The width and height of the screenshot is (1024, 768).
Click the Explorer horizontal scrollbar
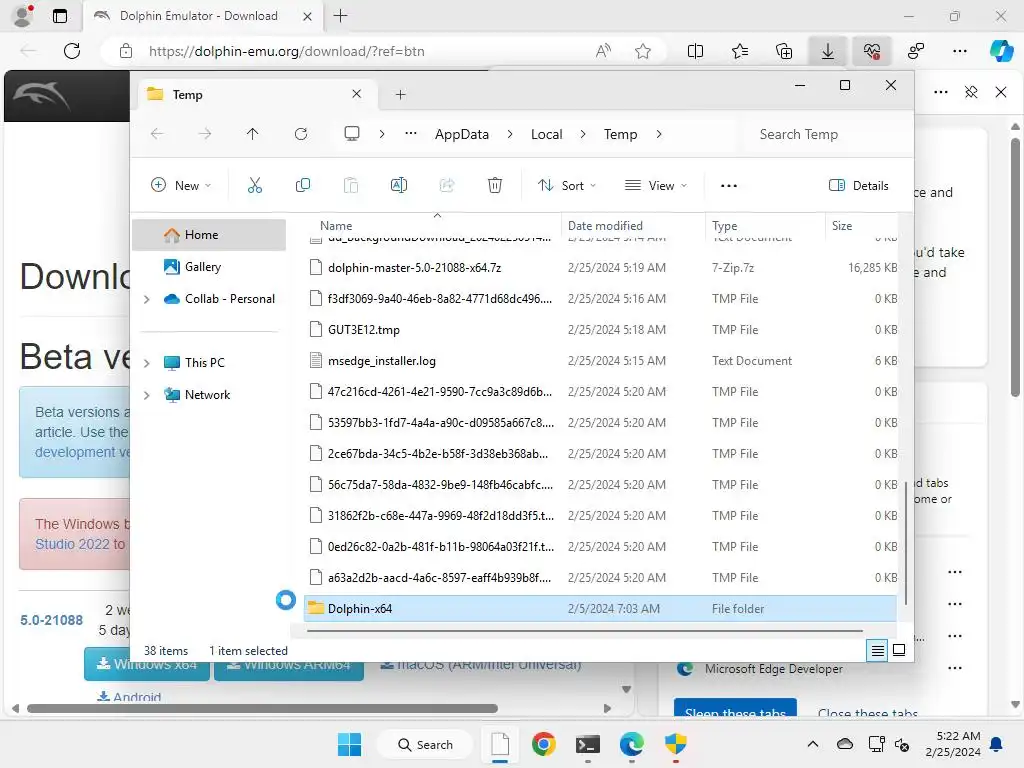click(x=584, y=631)
